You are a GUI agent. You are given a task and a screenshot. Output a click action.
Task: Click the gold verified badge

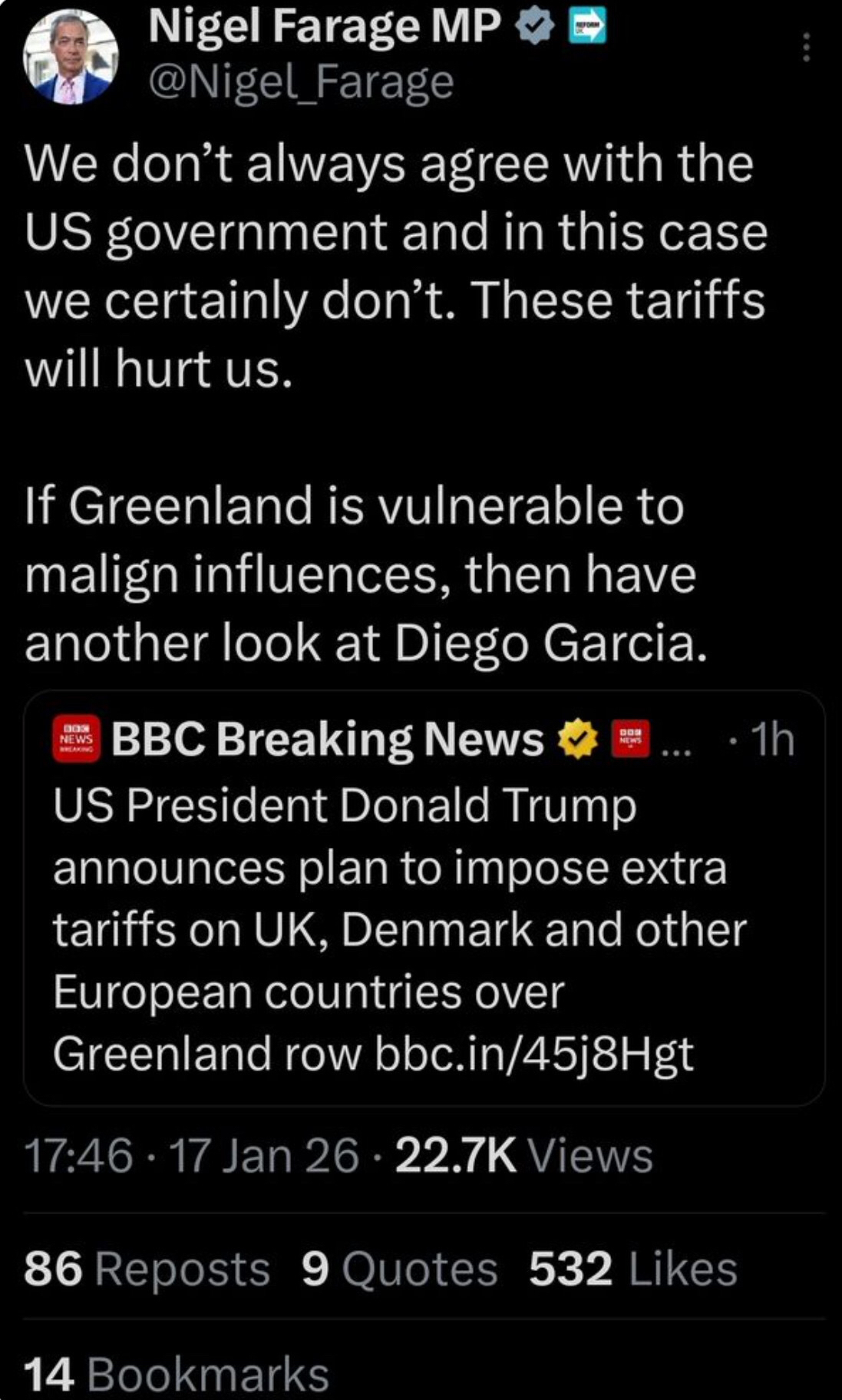[576, 739]
